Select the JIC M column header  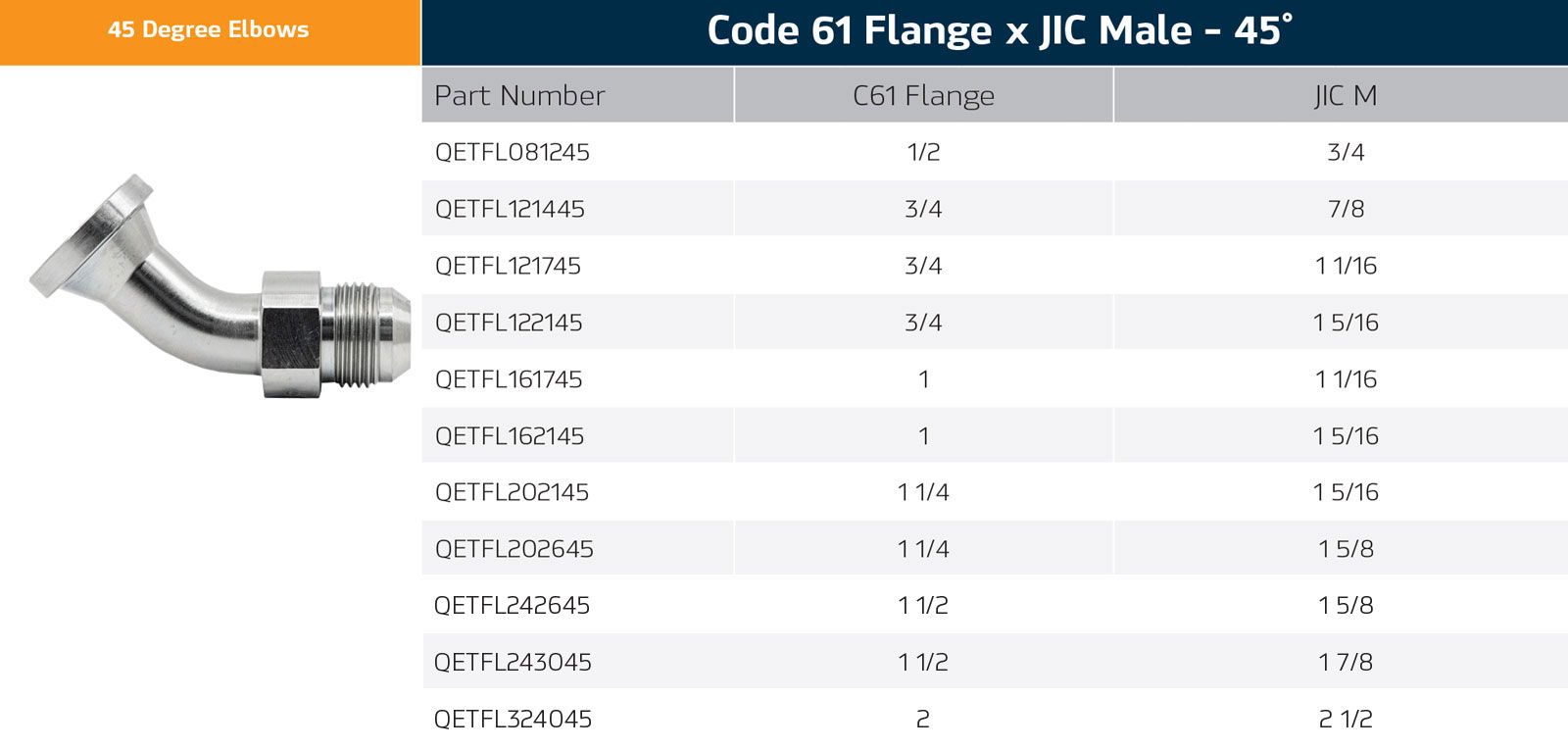pos(1346,96)
